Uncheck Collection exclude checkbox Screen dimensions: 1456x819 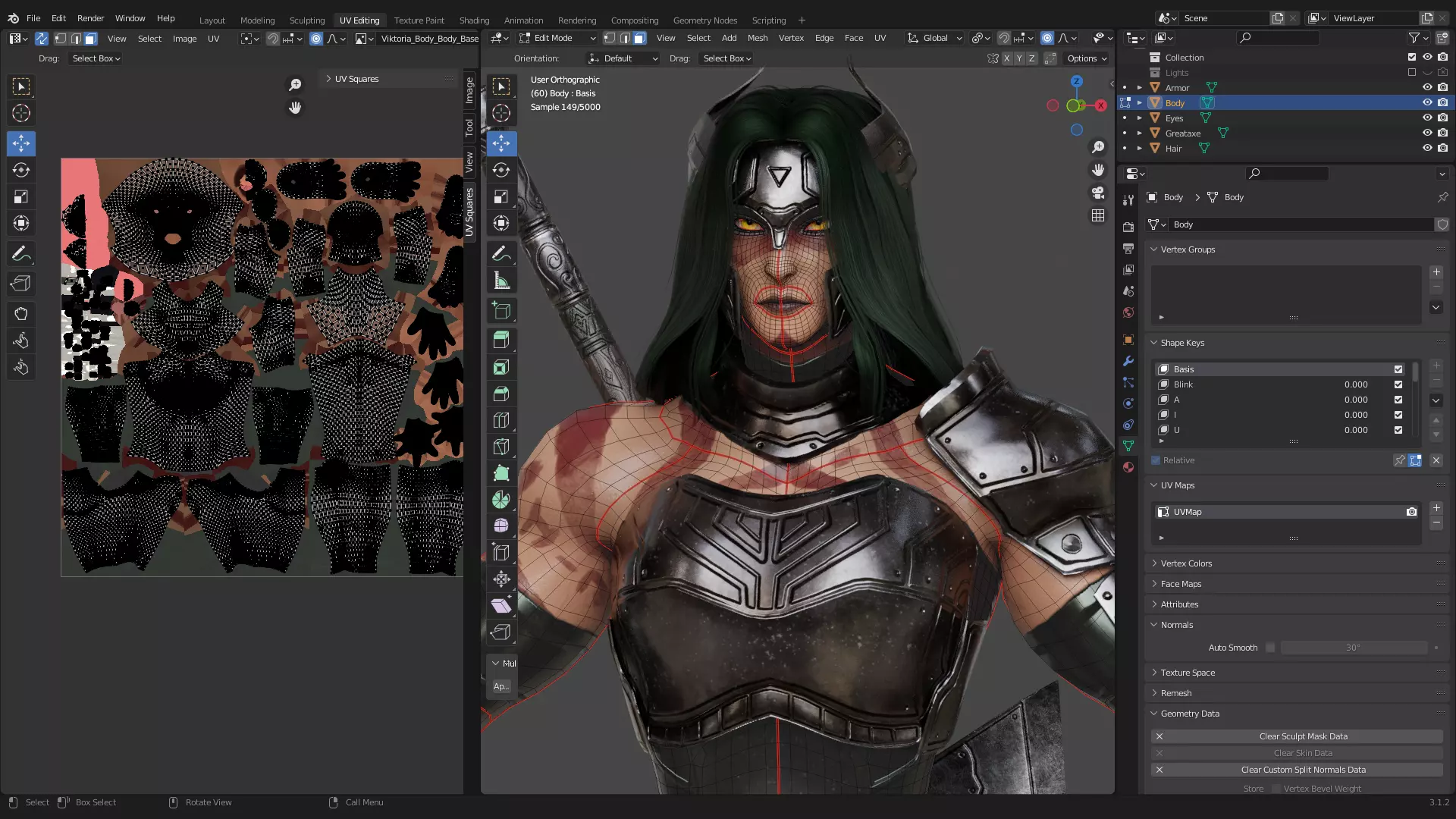pyautogui.click(x=1412, y=58)
